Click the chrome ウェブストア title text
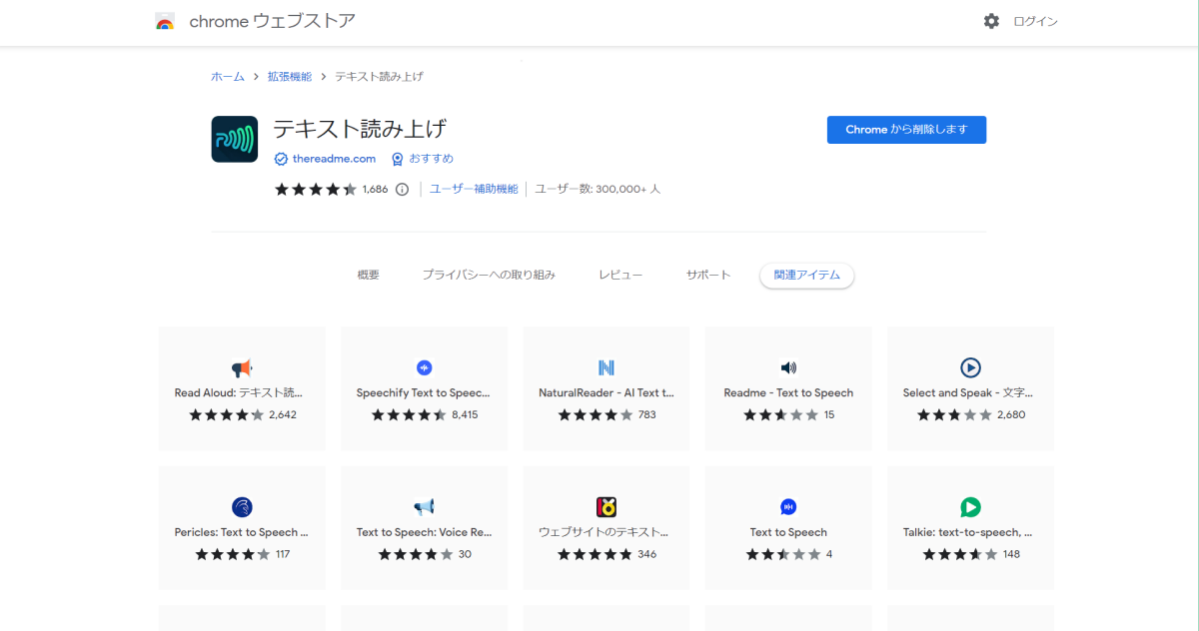Viewport: 1199px width, 631px height. click(272, 21)
